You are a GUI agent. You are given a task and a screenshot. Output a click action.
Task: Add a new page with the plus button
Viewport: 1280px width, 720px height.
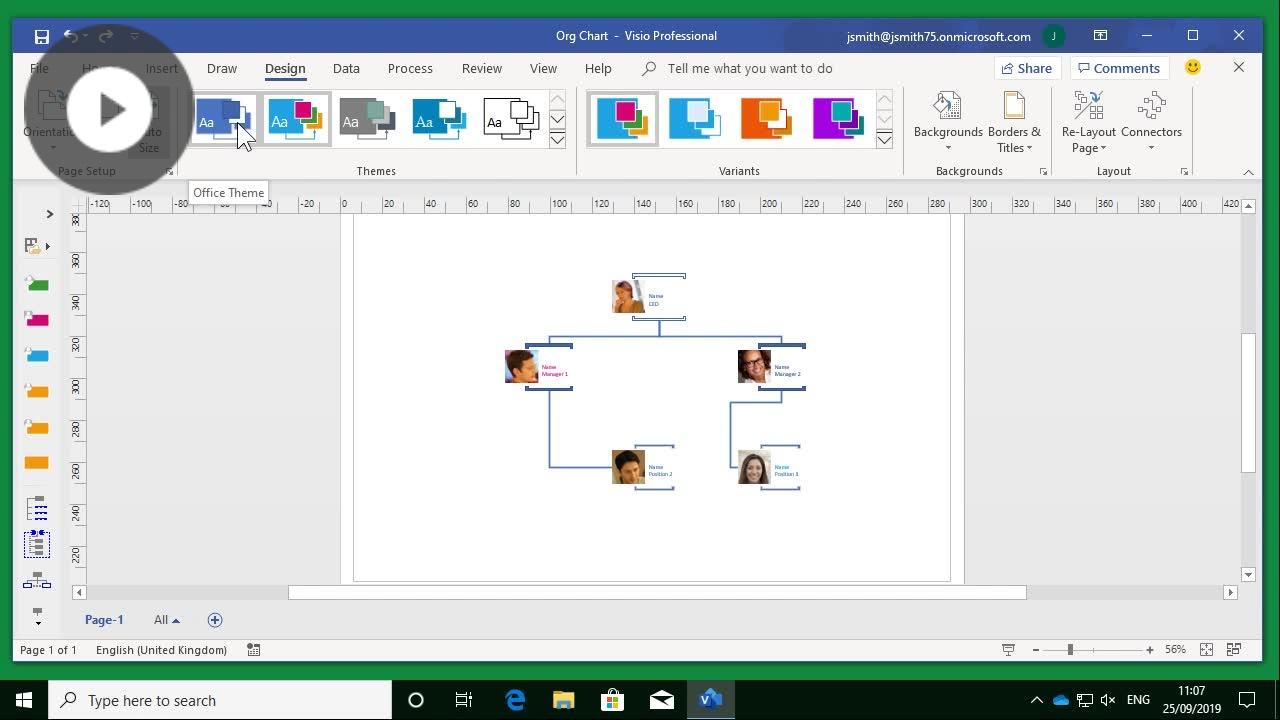click(214, 620)
